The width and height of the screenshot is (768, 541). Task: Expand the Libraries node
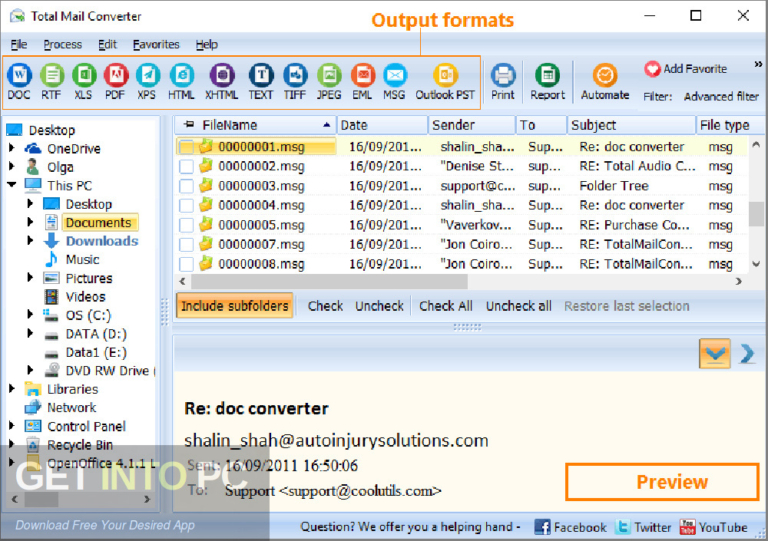(12, 389)
